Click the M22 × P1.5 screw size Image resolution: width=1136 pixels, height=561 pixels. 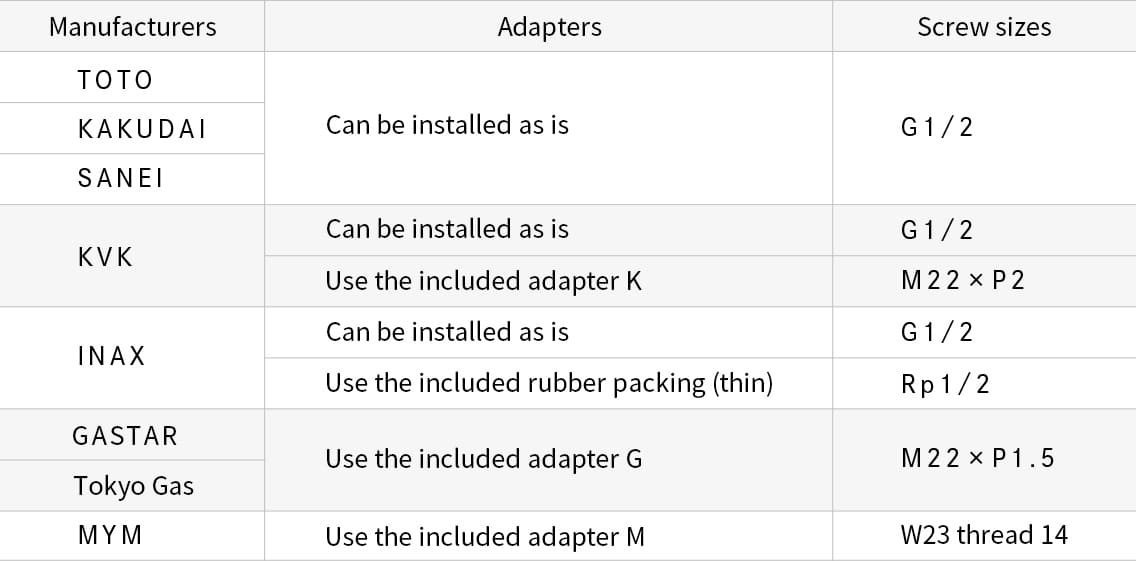pyautogui.click(x=977, y=460)
